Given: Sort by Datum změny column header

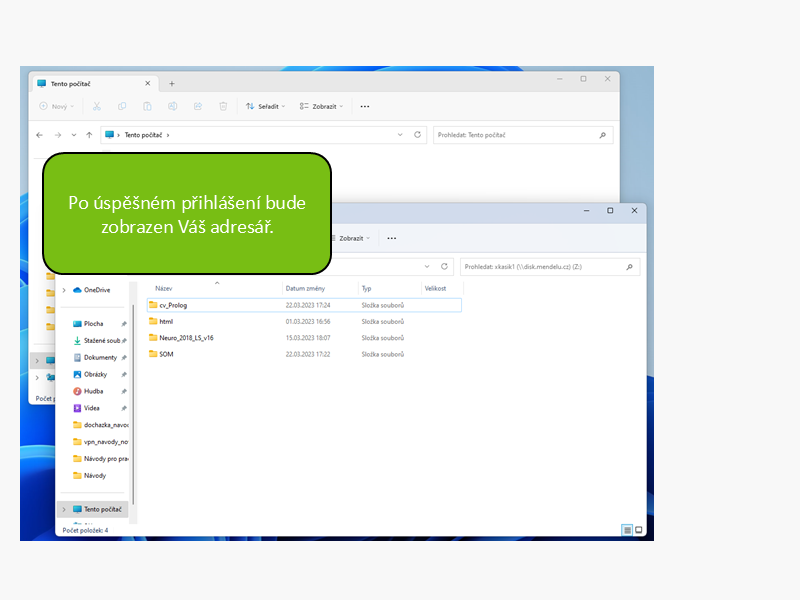Looking at the screenshot, I should [303, 288].
